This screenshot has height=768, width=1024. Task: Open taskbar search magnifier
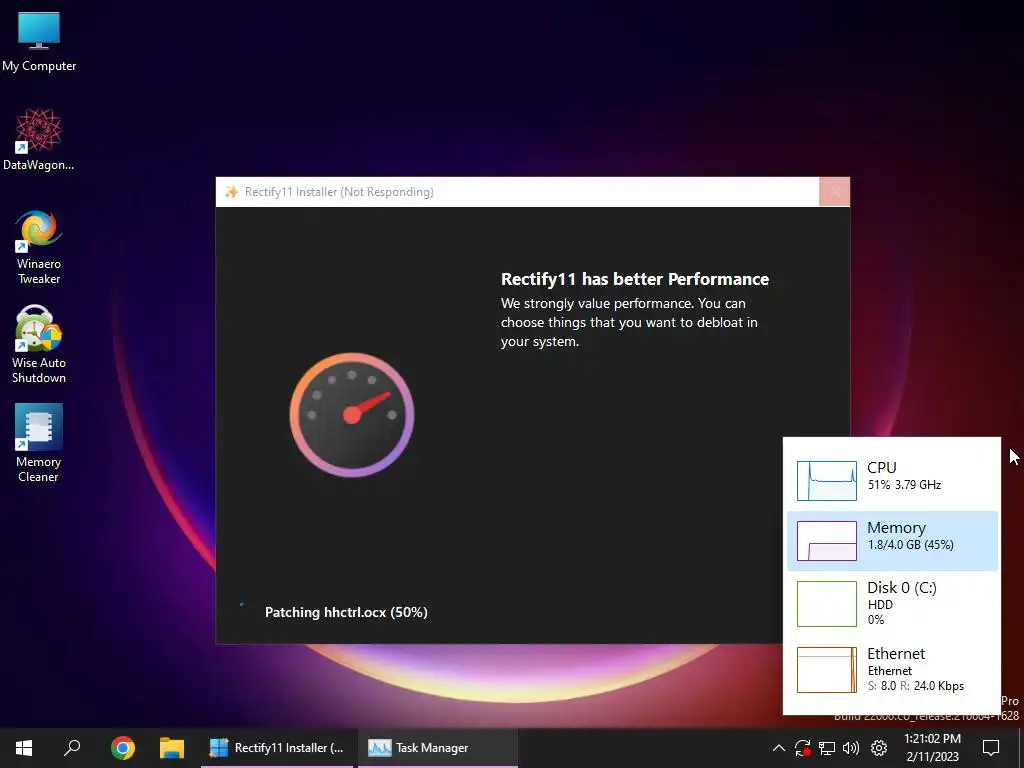(x=72, y=748)
